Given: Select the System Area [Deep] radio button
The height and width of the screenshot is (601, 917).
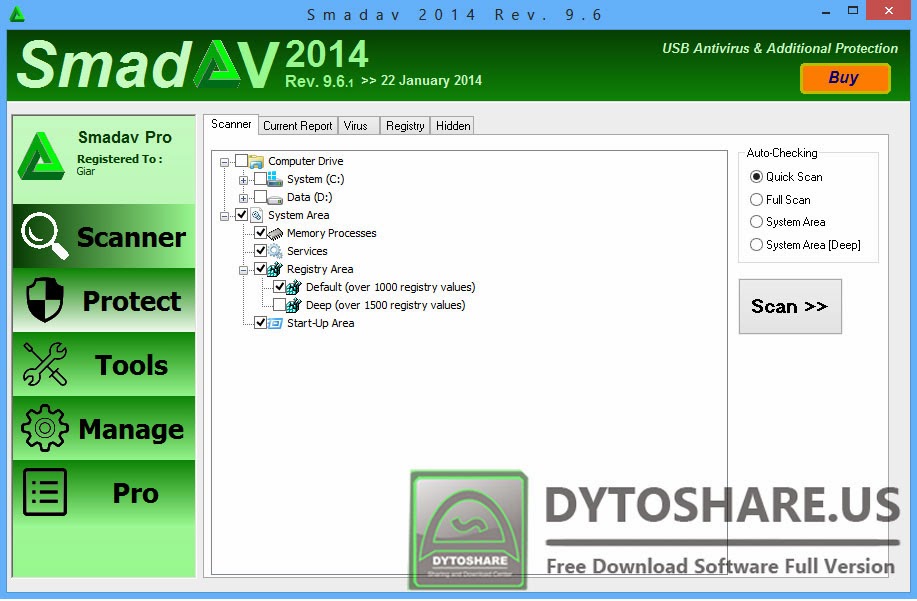Looking at the screenshot, I should pos(756,244).
